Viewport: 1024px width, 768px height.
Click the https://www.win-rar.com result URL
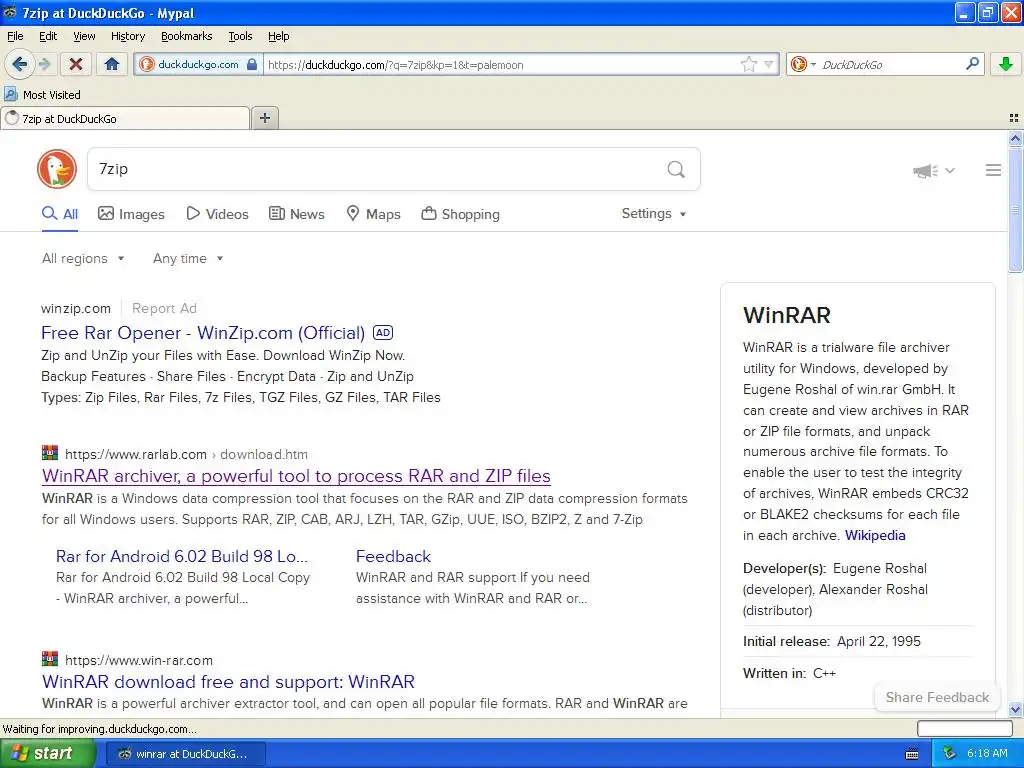click(138, 660)
